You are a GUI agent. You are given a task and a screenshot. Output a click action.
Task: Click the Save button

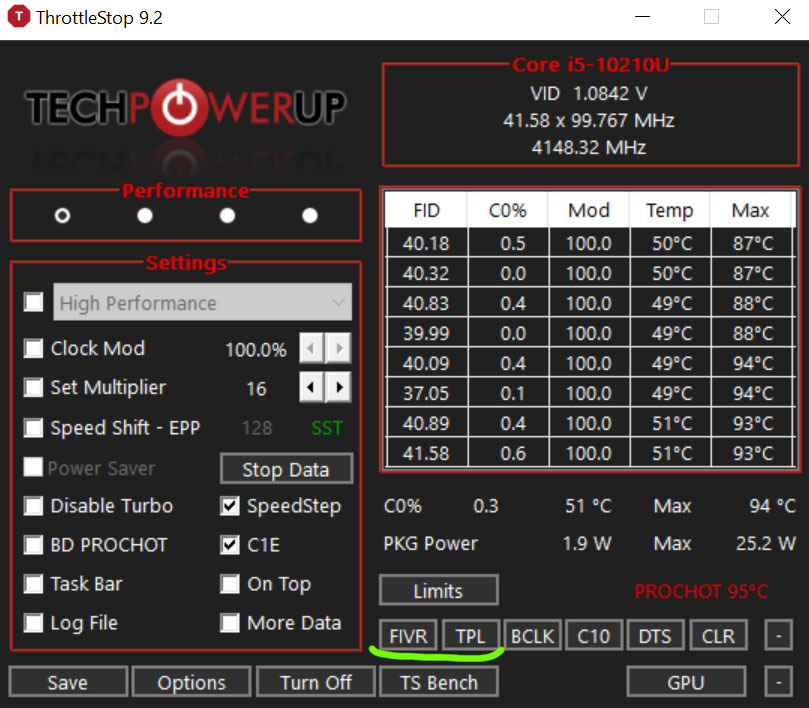[68, 682]
